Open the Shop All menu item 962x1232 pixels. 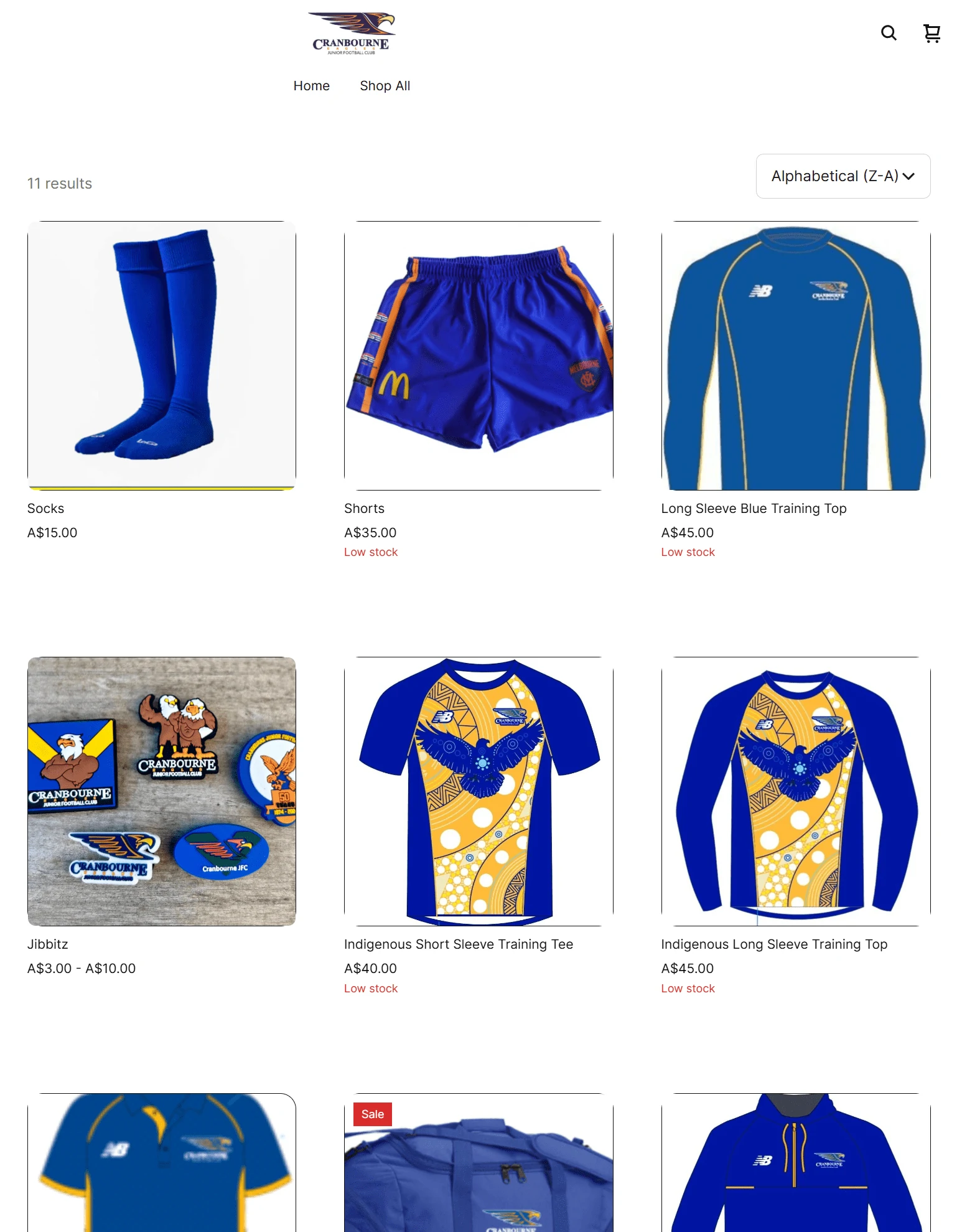(x=385, y=86)
